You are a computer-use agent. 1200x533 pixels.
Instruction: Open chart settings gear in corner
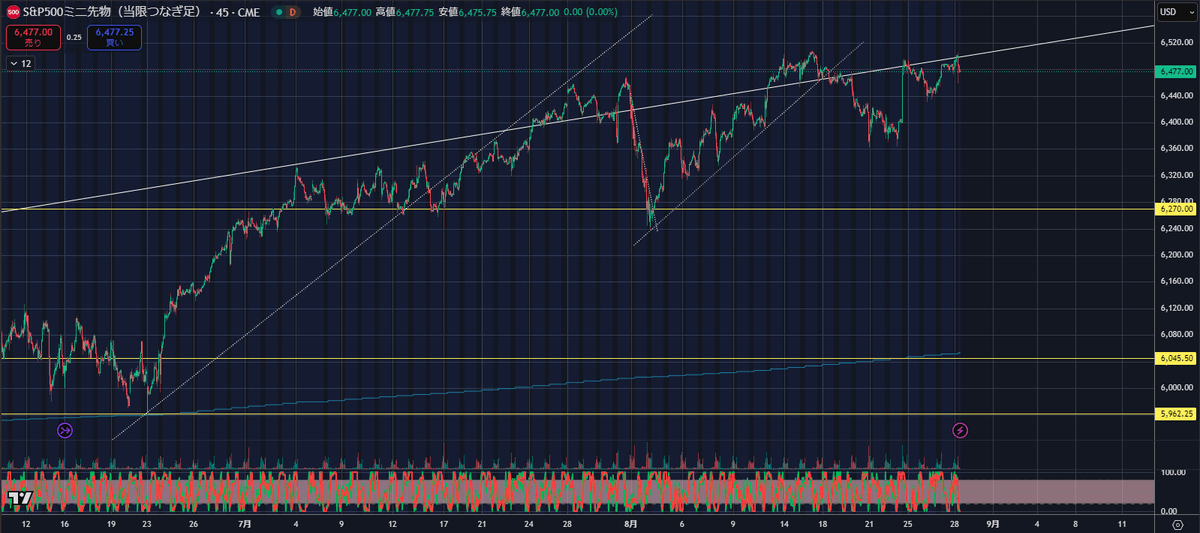[1177, 524]
